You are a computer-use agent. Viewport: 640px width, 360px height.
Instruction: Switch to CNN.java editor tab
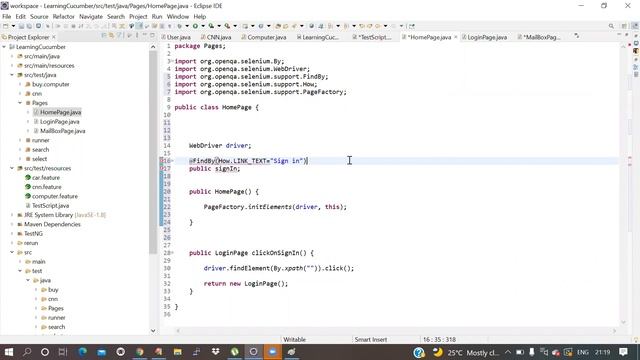216,37
